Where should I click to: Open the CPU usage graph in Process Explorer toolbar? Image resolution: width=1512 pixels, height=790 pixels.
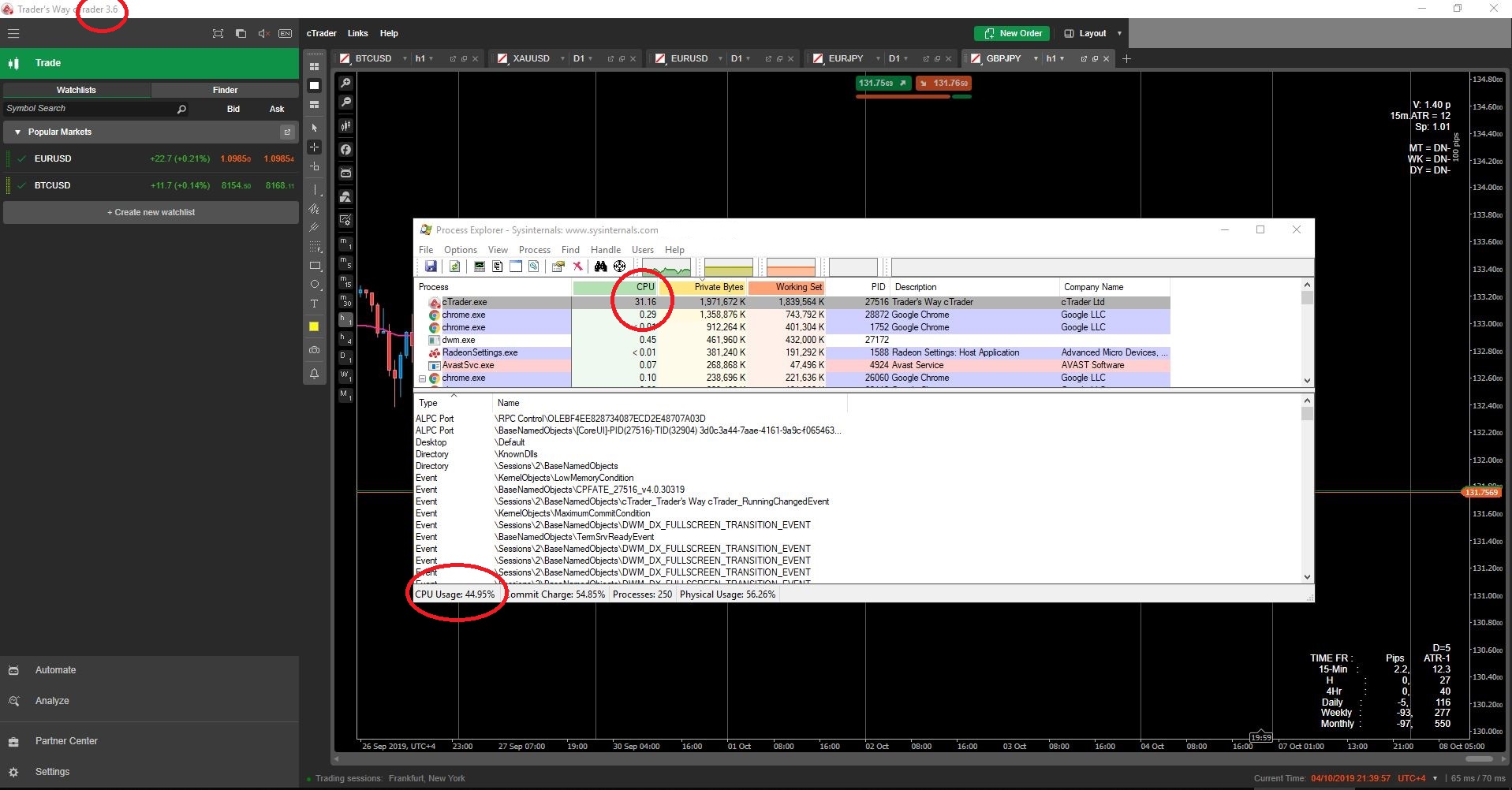[x=666, y=266]
